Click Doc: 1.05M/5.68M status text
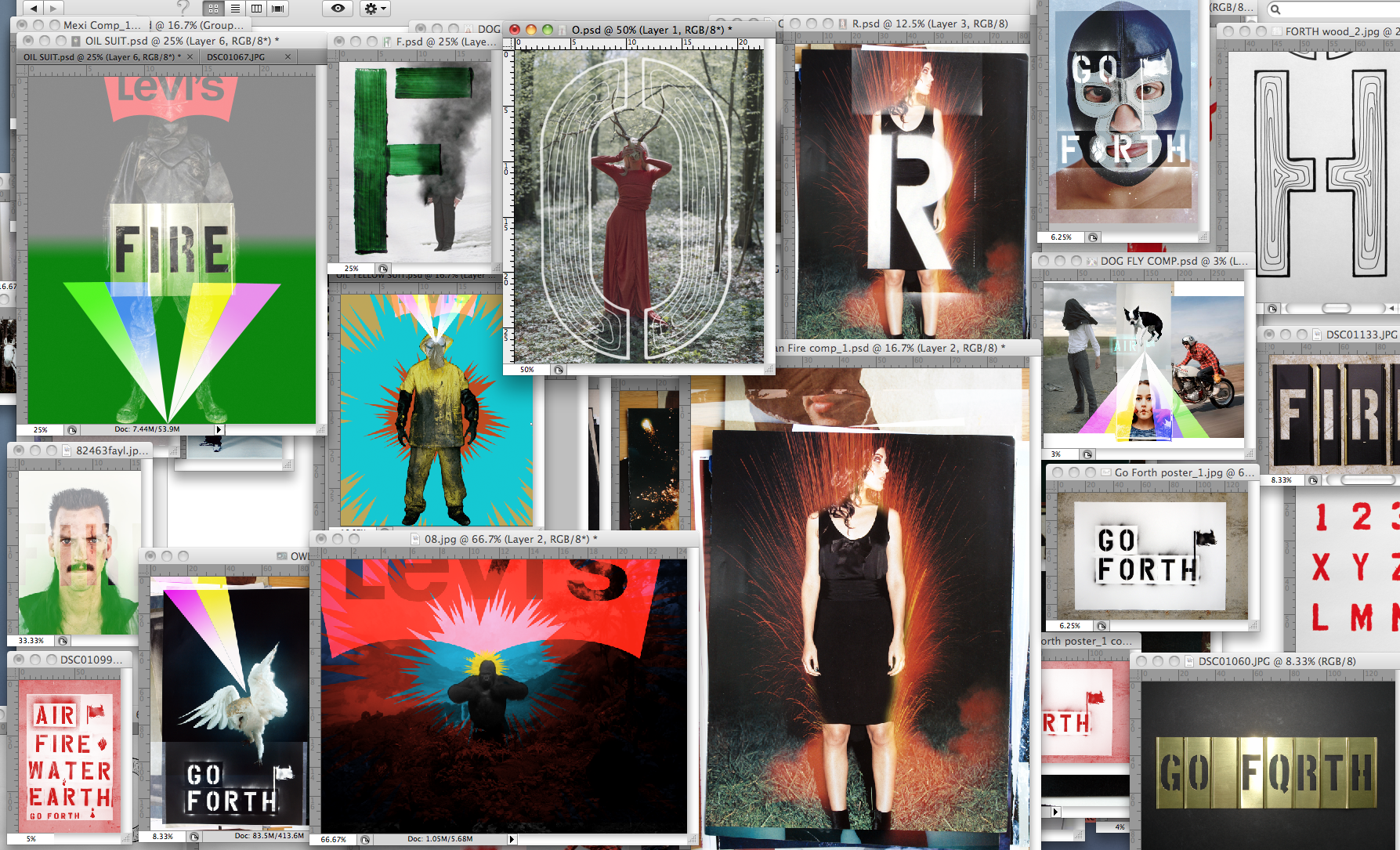Image resolution: width=1400 pixels, height=850 pixels. click(x=440, y=839)
